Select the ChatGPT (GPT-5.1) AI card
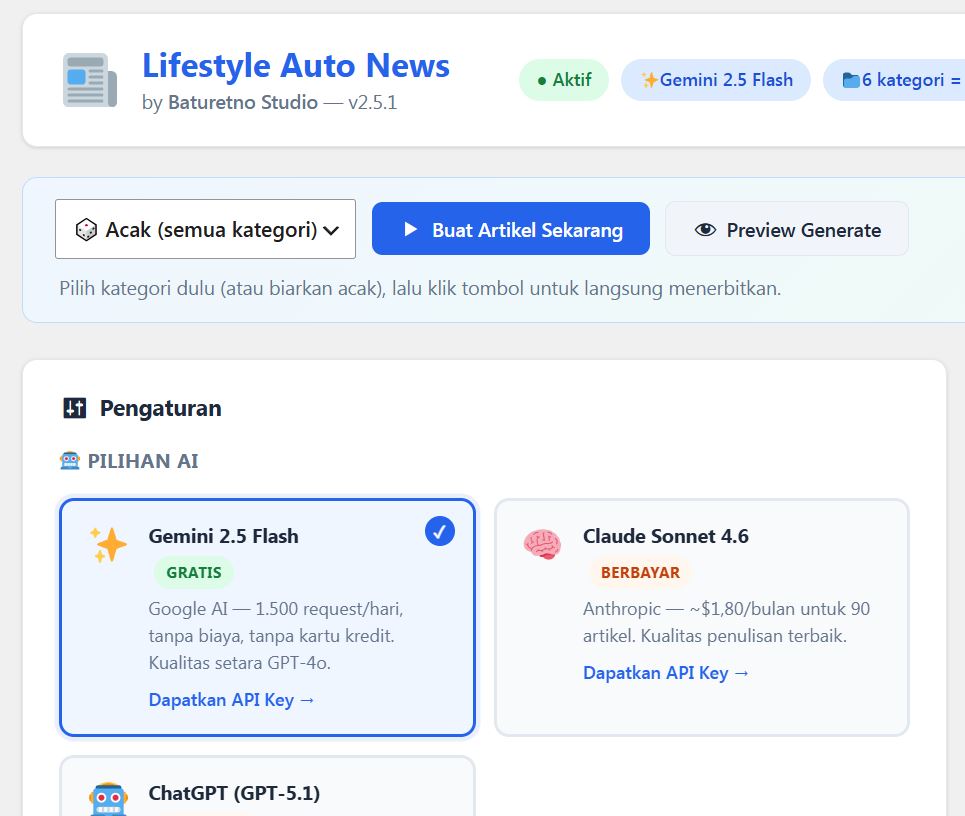The image size is (965, 816). (x=268, y=786)
